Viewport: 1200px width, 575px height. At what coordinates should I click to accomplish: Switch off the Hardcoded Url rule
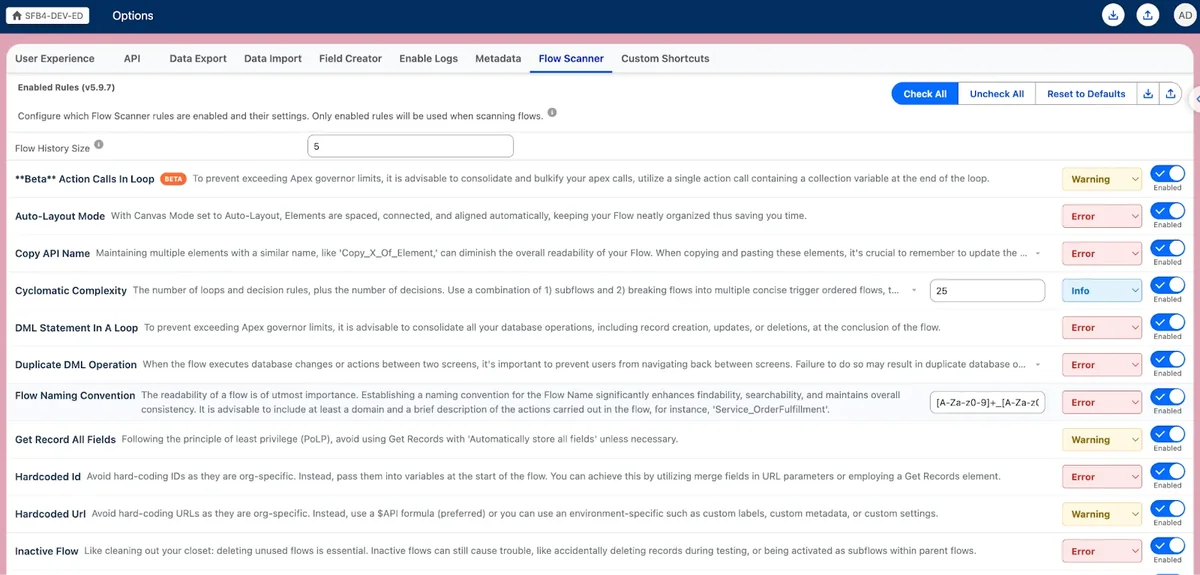pos(1167,508)
